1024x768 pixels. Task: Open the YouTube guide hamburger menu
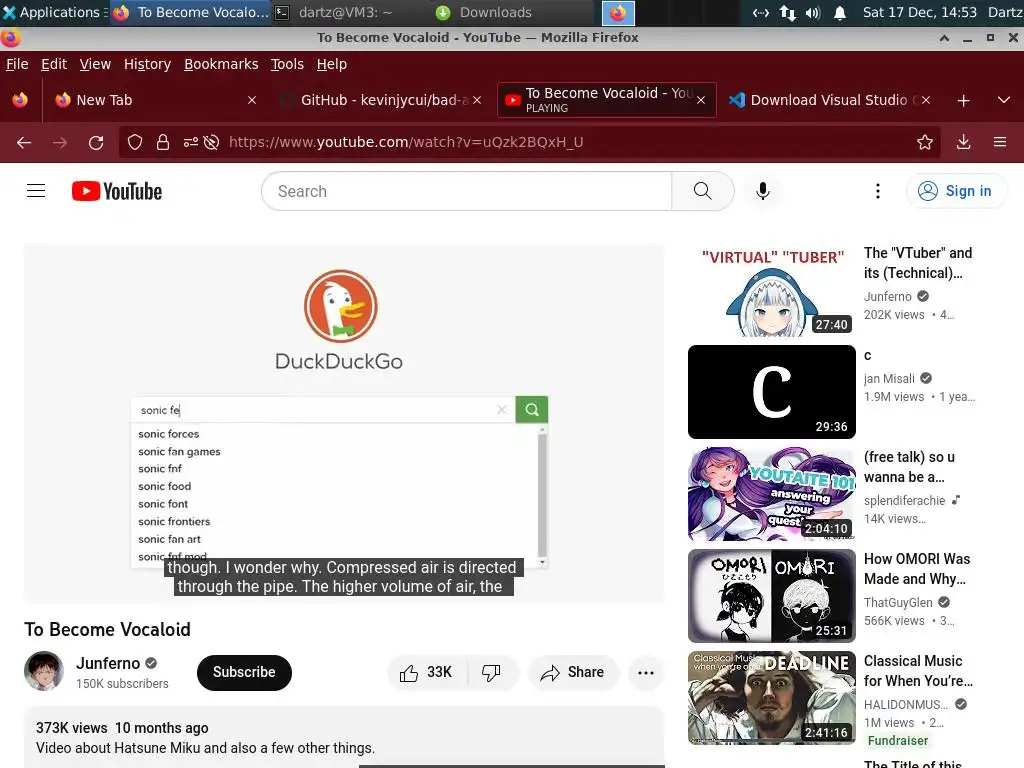coord(36,191)
